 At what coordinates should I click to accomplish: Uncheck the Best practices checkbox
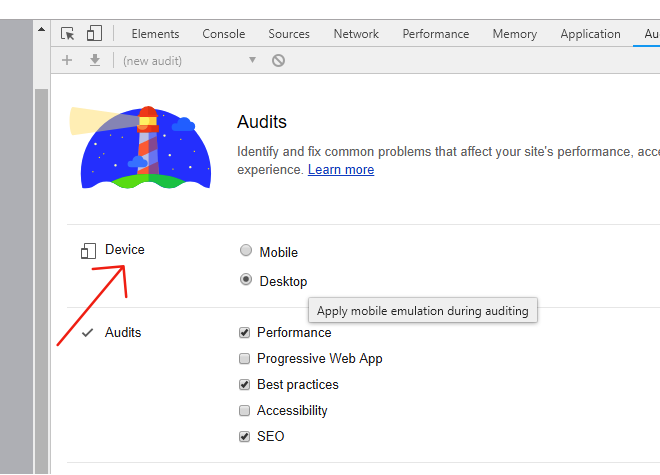tap(245, 385)
